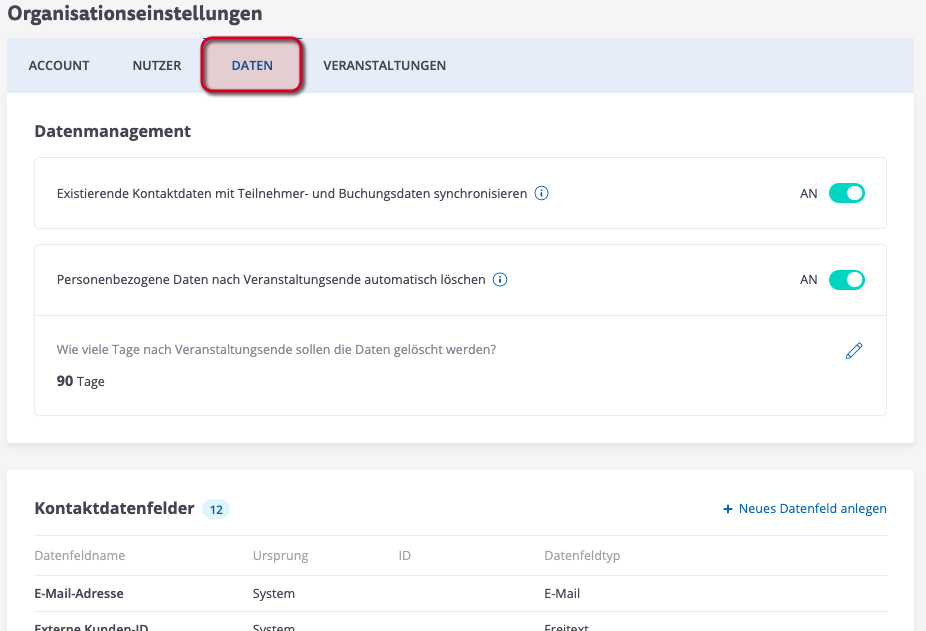Click info icon beside Kontaktdaten synchronisieren

pyautogui.click(x=541, y=194)
